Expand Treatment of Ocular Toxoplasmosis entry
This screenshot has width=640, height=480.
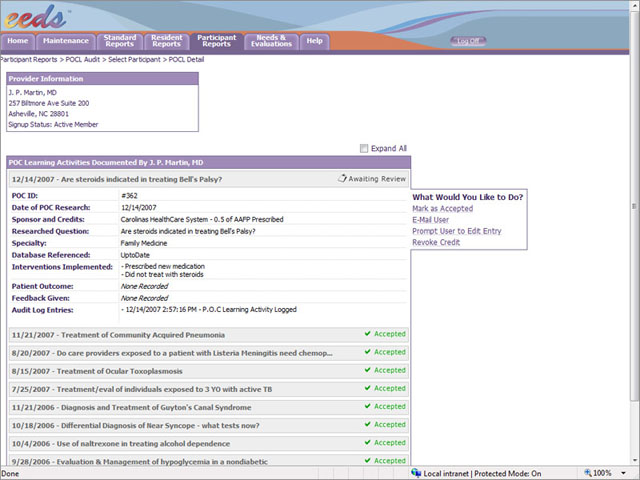point(209,371)
